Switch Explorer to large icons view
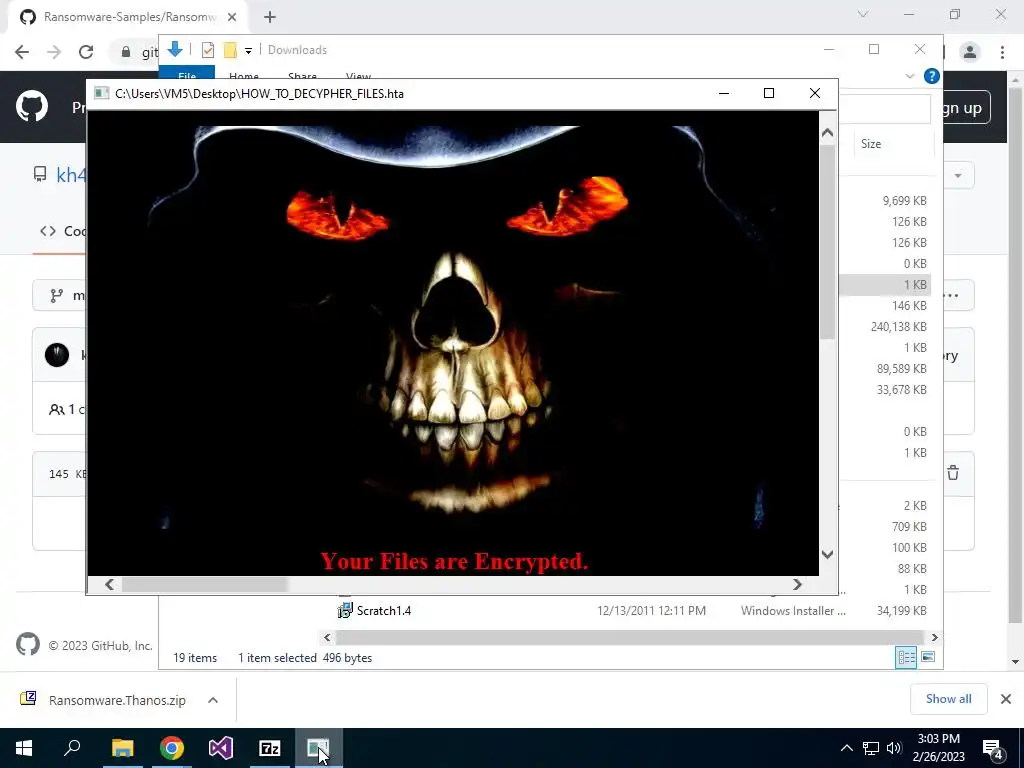1024x768 pixels. tap(928, 657)
